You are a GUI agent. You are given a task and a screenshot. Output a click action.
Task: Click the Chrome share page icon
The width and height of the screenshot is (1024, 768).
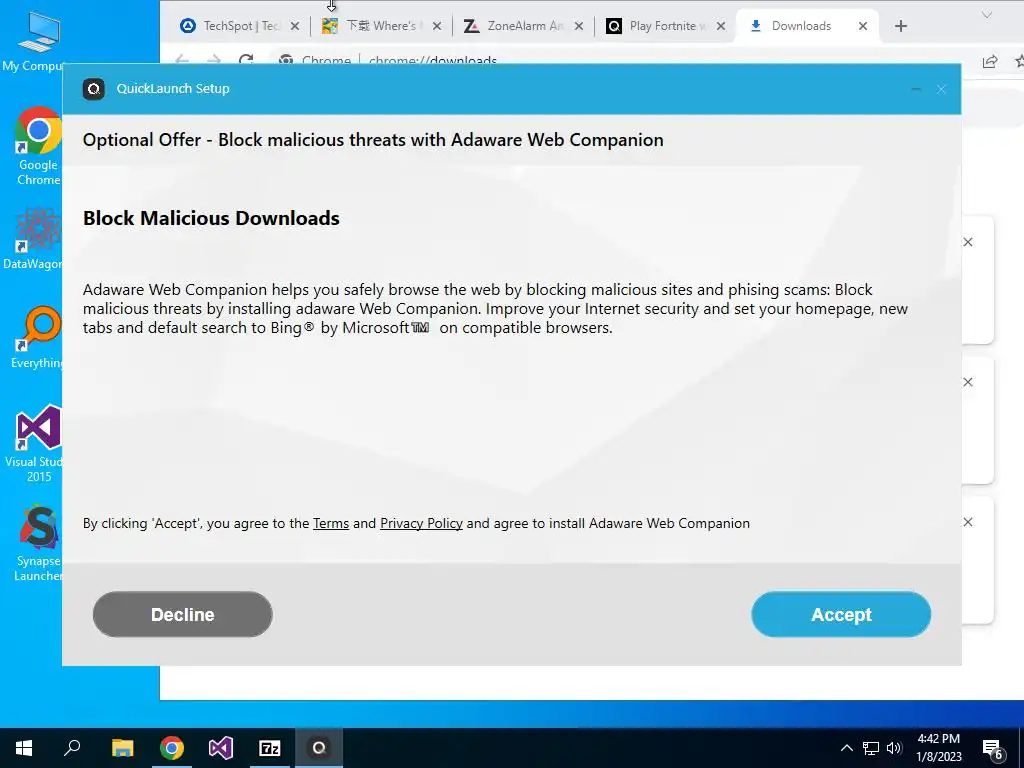pos(989,61)
